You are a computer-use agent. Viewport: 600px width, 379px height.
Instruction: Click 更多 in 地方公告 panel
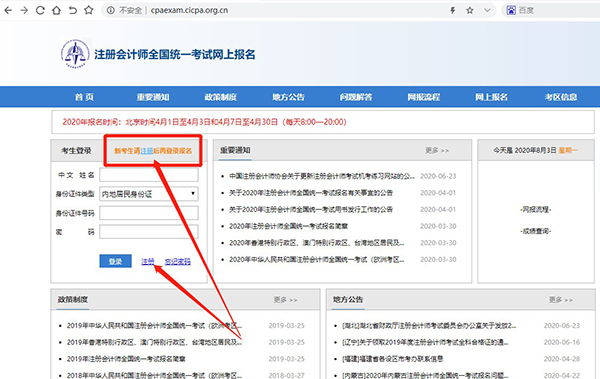(x=561, y=300)
